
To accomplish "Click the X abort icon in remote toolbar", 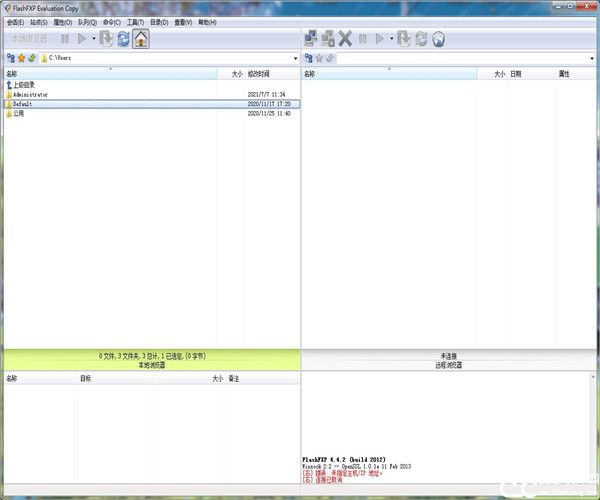I will [x=345, y=39].
